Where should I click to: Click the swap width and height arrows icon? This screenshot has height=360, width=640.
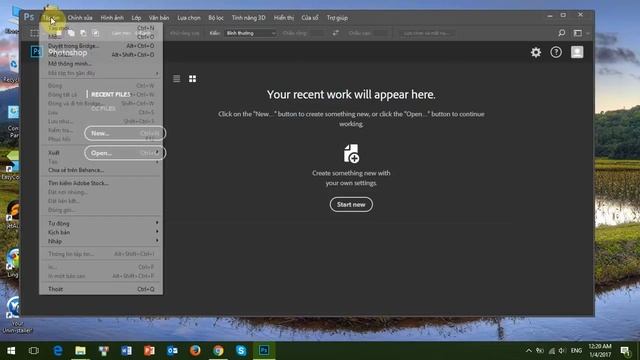336,33
